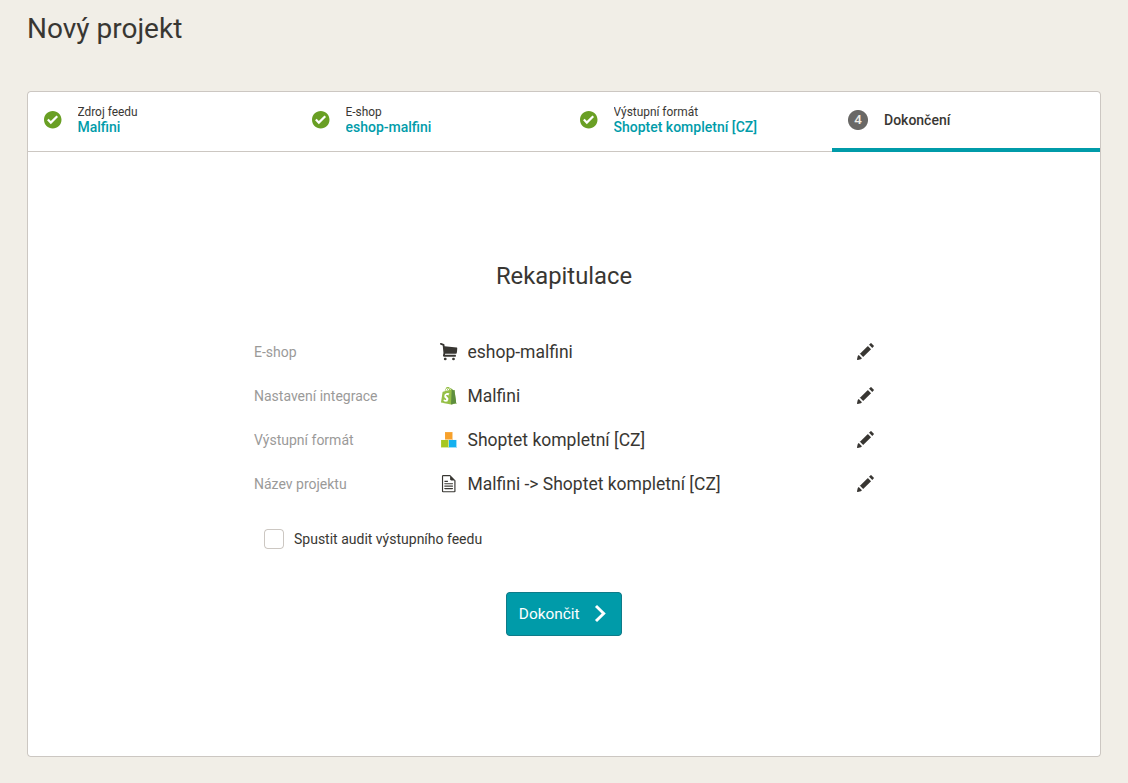Click the Shopify bag icon beside Malfini
The image size is (1128, 783).
(448, 396)
